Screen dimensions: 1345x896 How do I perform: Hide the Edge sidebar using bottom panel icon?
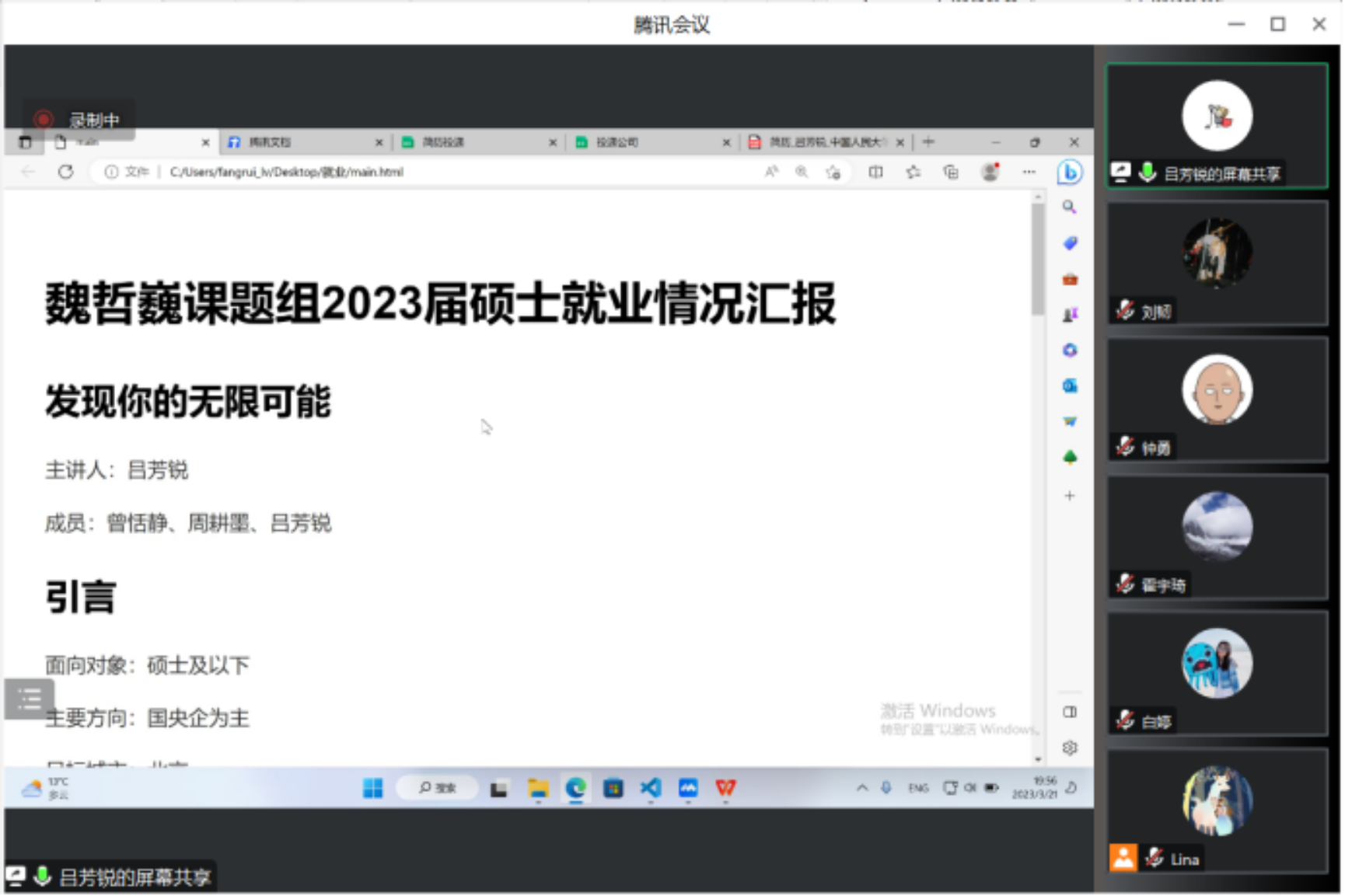[1070, 712]
